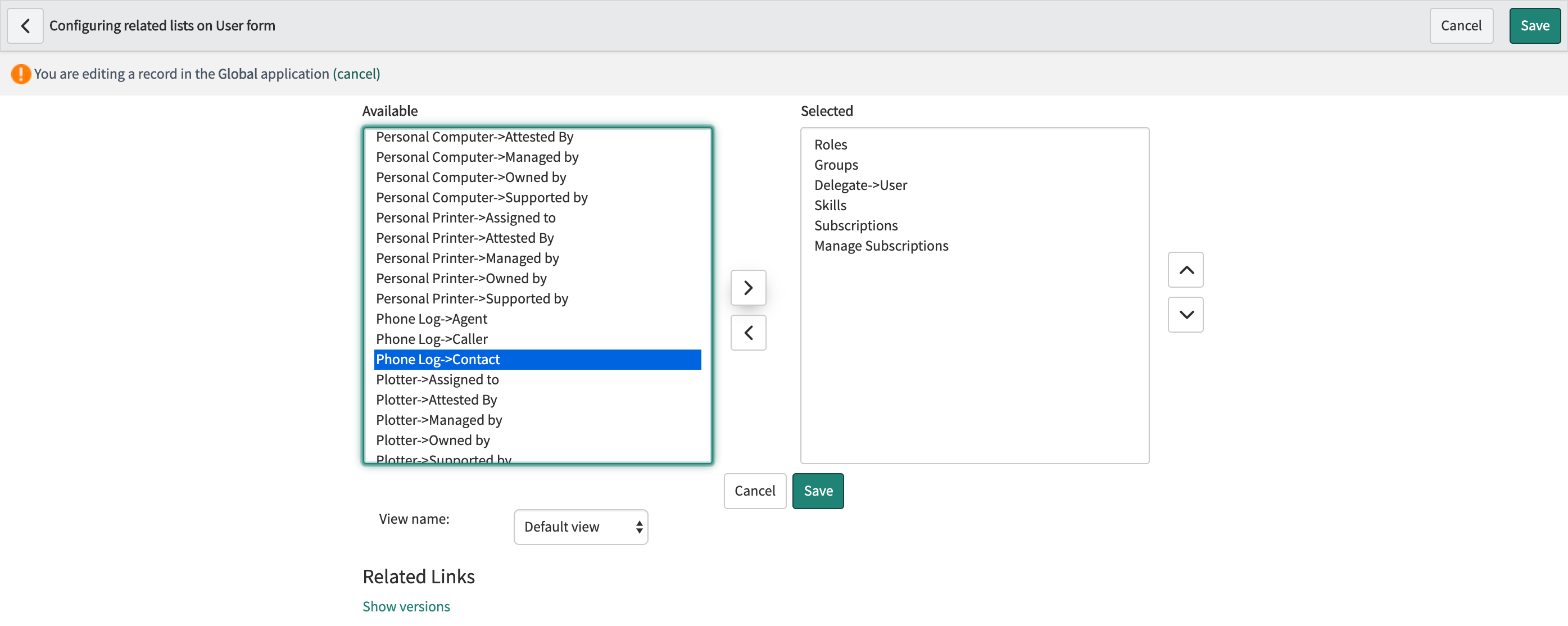Move selected item down using down arrow
This screenshot has height=626, width=1568.
click(1185, 315)
